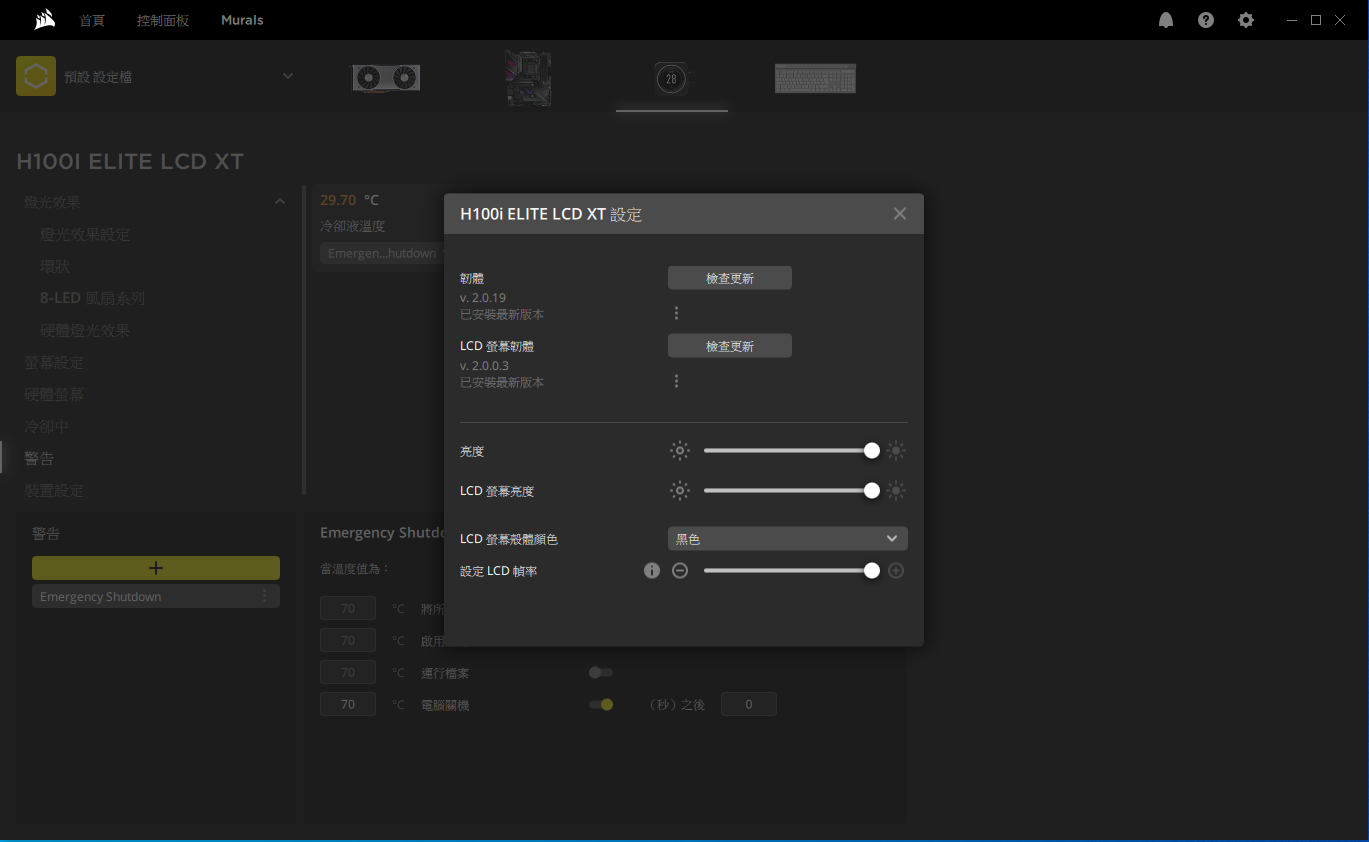Image resolution: width=1369 pixels, height=842 pixels.
Task: Go to the 控制面板 tab
Action: click(x=163, y=20)
